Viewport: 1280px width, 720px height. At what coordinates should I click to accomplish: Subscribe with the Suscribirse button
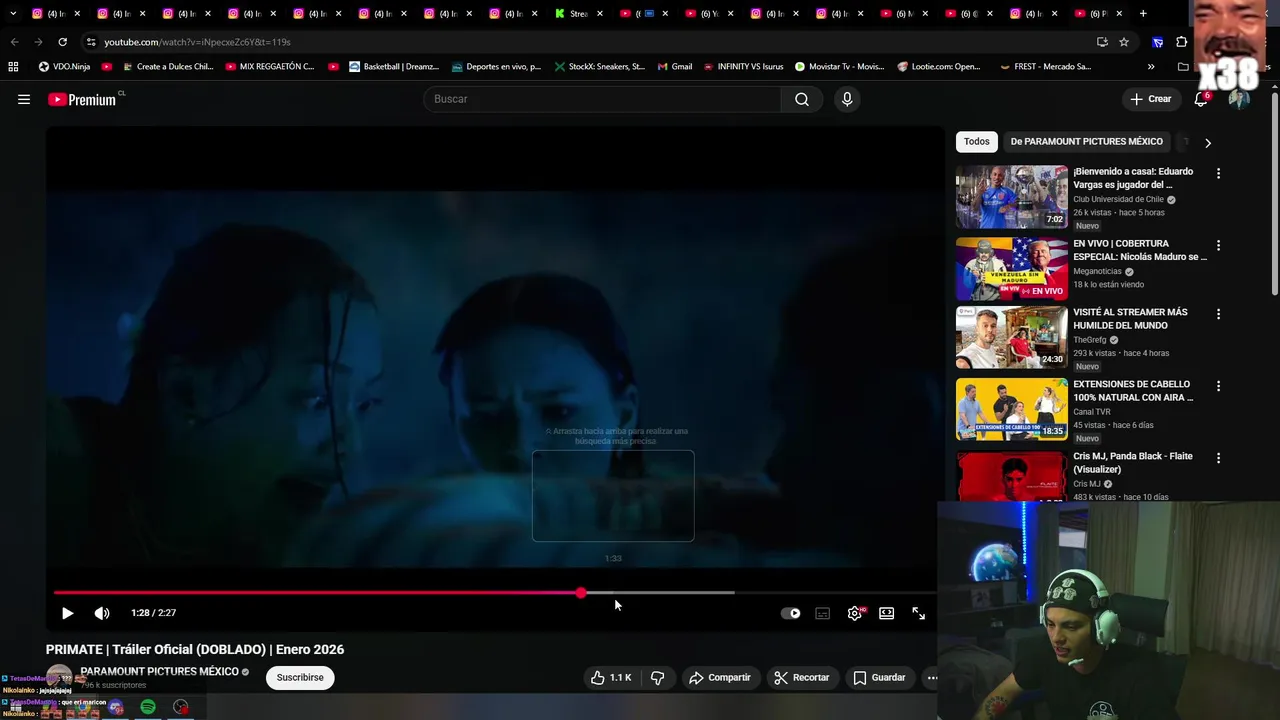coord(300,677)
